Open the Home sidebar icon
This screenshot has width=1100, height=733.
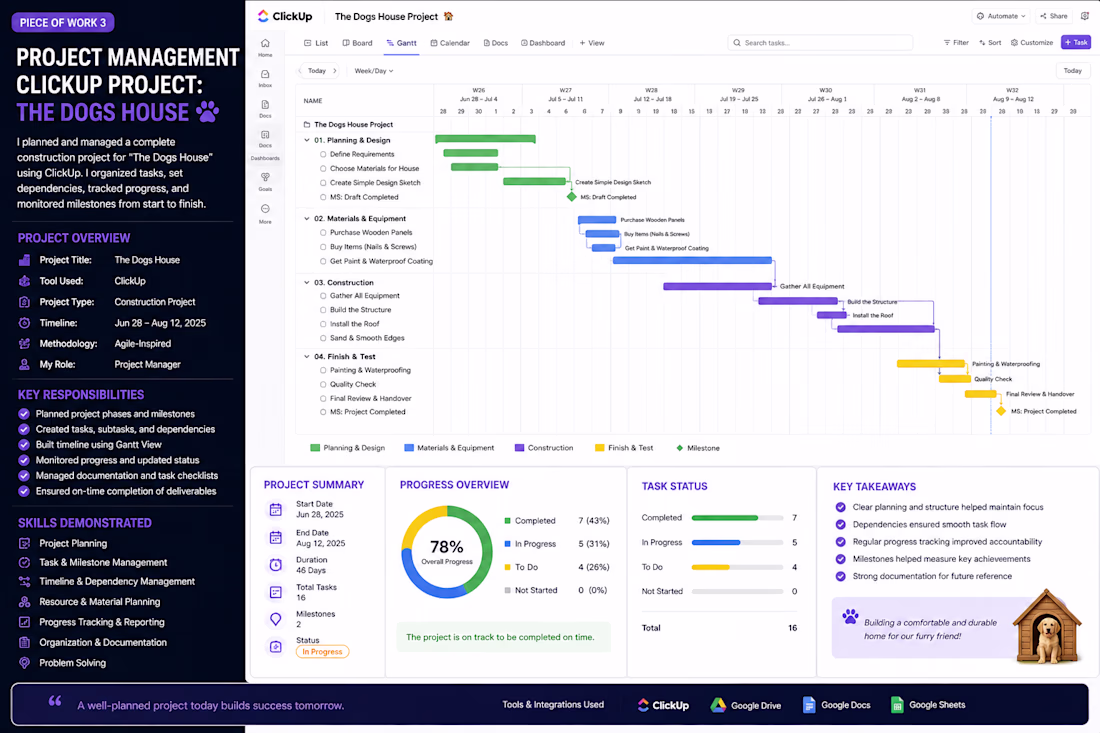pos(265,43)
